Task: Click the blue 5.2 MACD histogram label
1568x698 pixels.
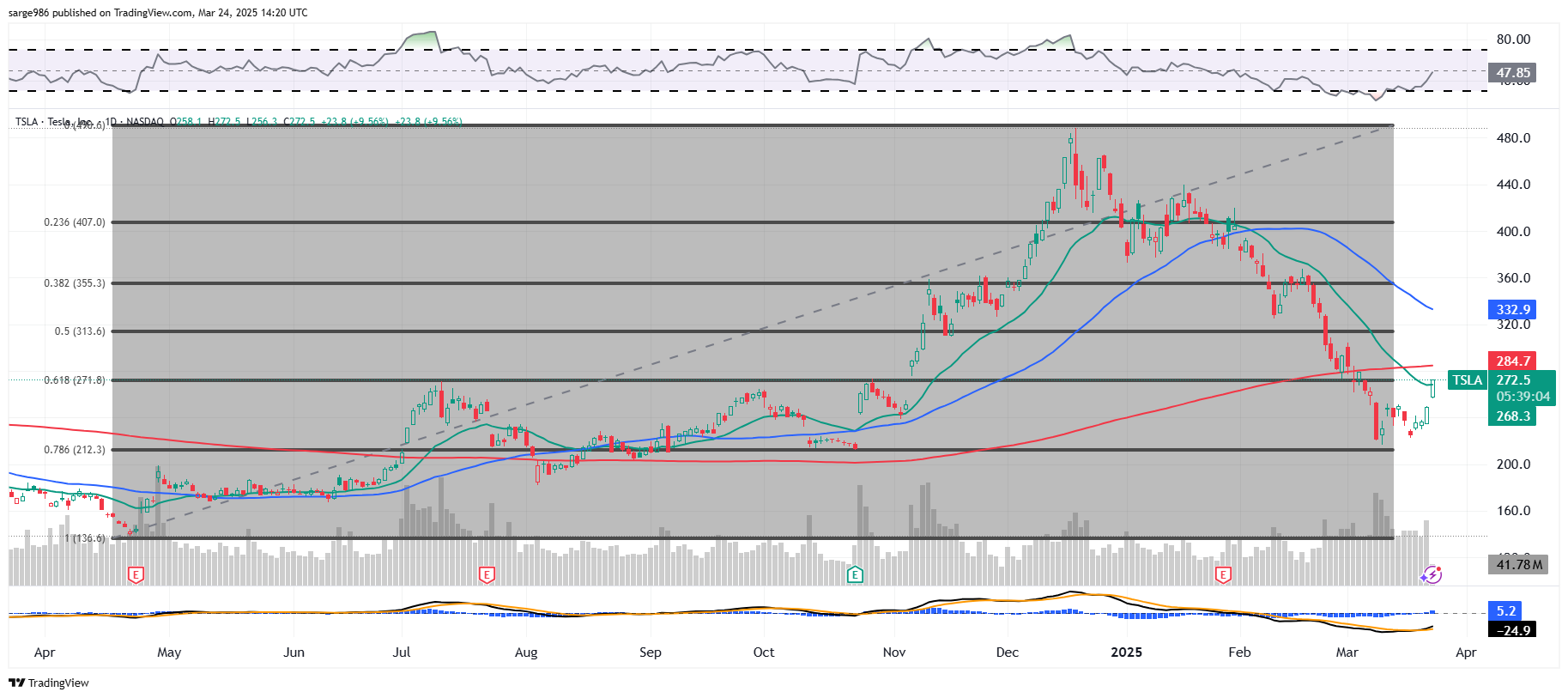Action: pos(1506,611)
